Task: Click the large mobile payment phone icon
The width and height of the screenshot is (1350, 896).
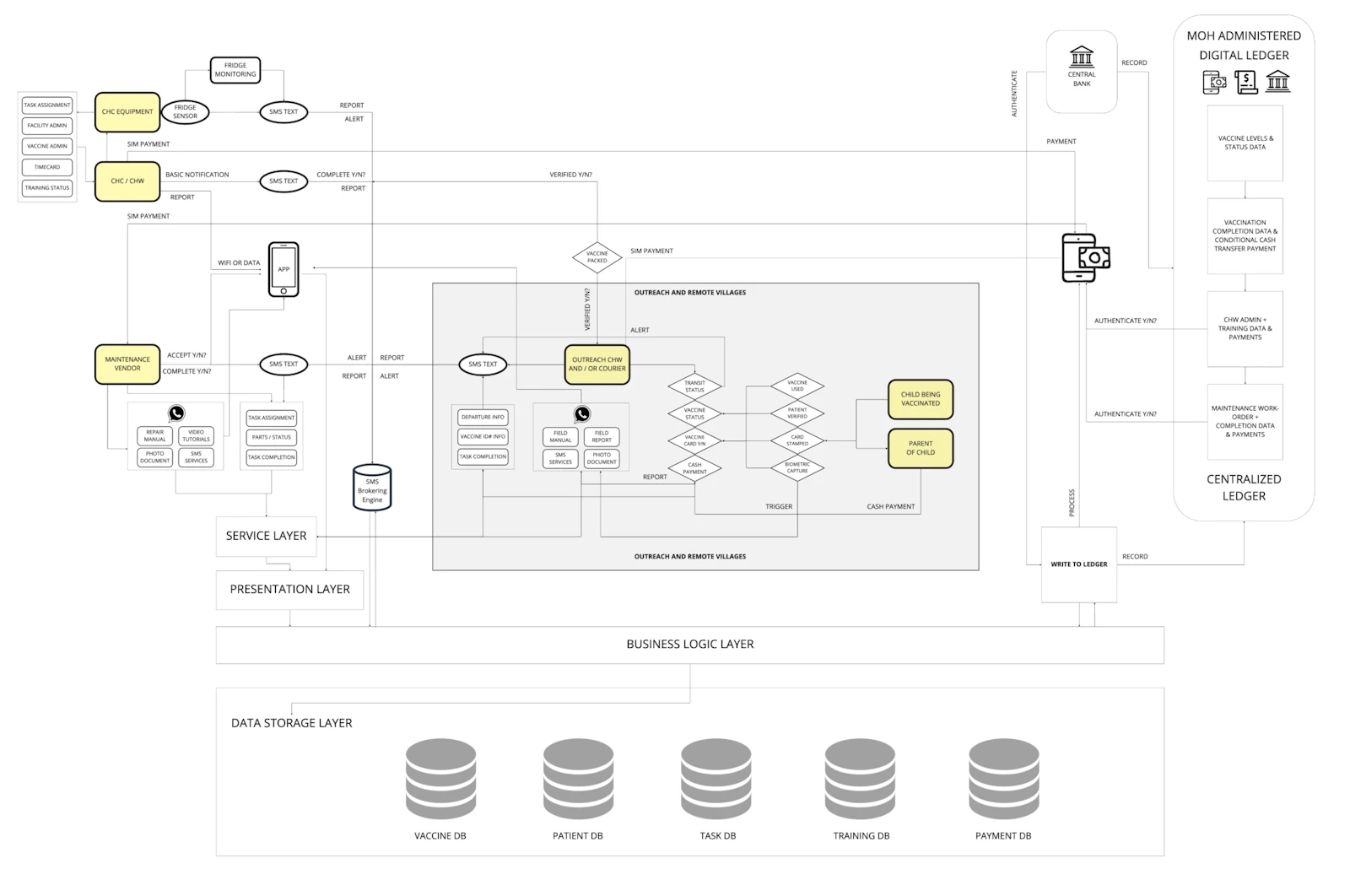Action: tap(1085, 257)
